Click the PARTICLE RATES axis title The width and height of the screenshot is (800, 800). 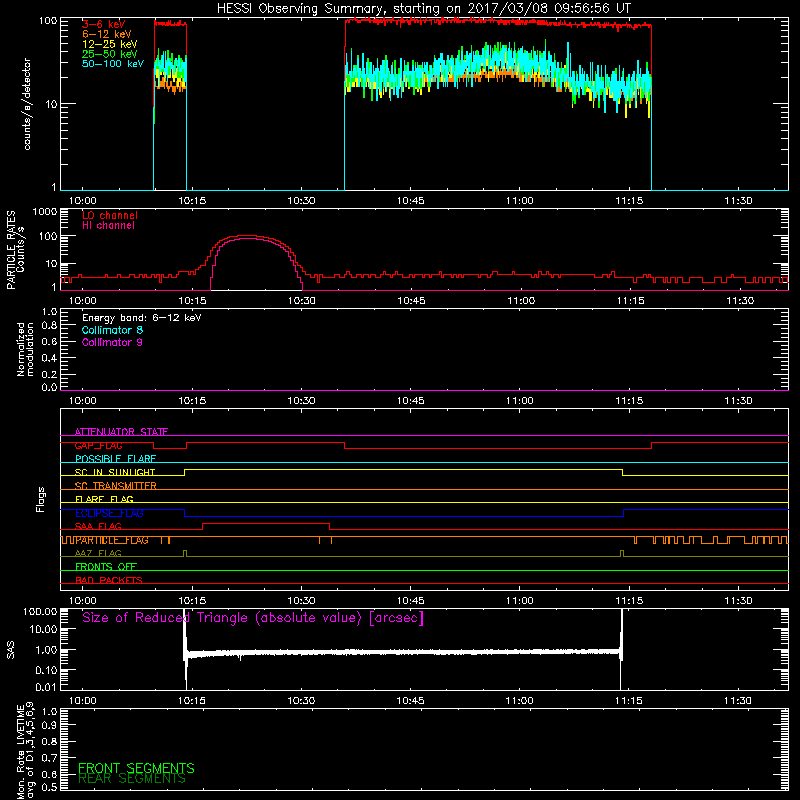tap(11, 250)
